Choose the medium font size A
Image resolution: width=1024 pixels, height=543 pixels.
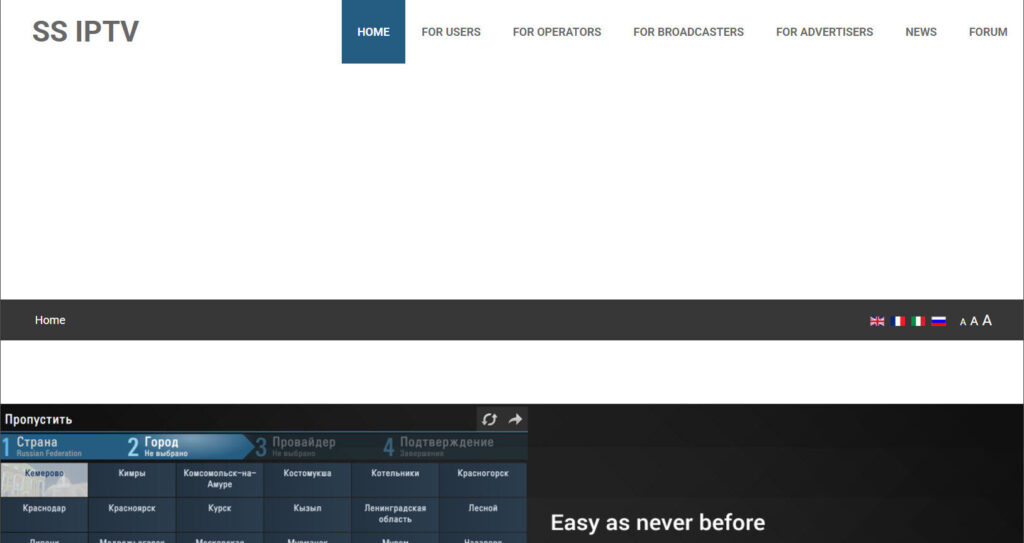coord(974,321)
